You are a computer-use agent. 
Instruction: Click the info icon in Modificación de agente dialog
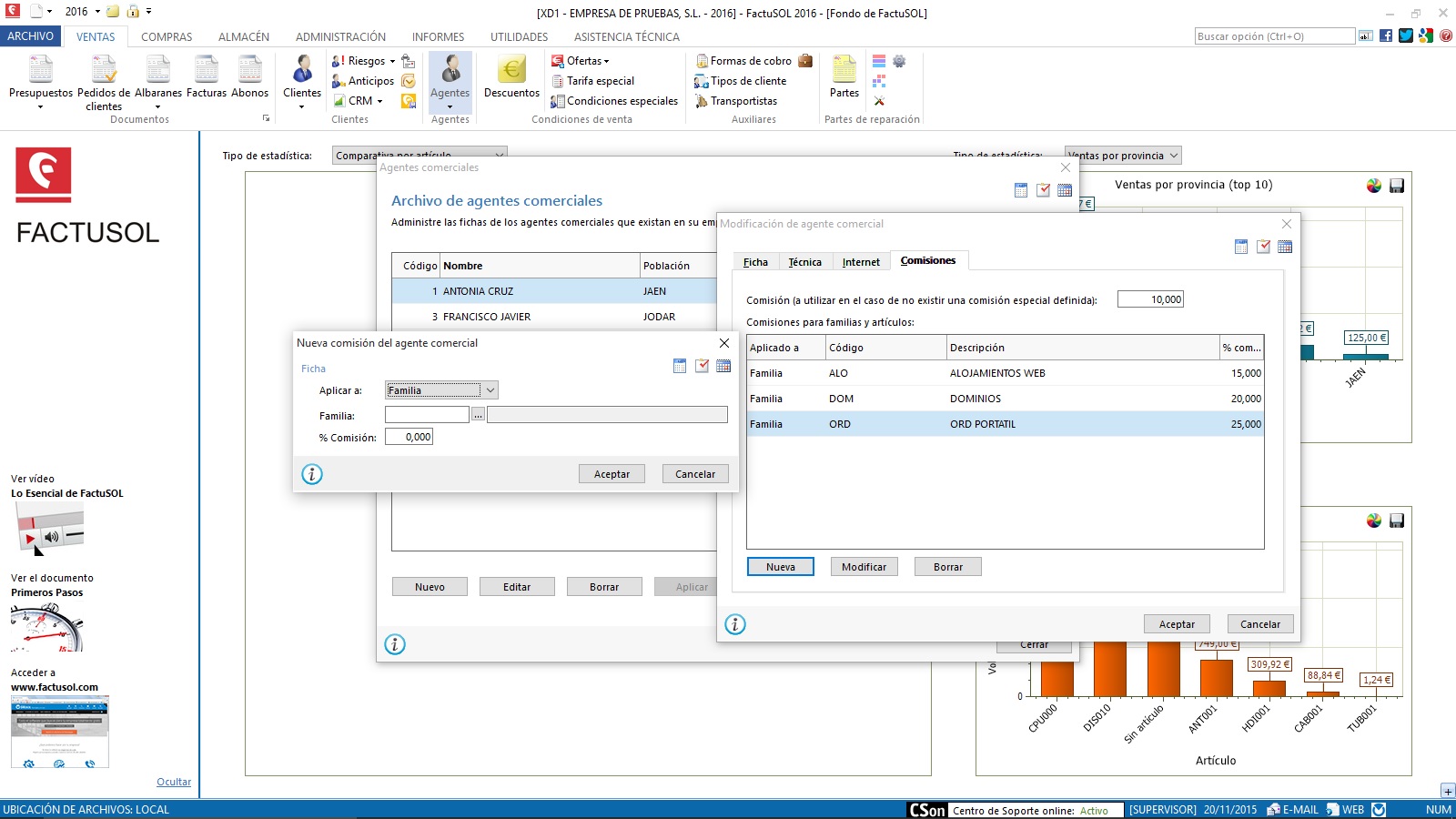(735, 624)
